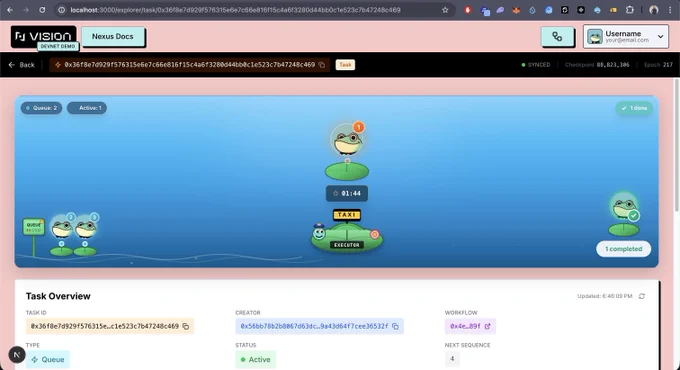Image resolution: width=680 pixels, height=370 pixels.
Task: Open Nexus Docs
Action: coord(113,36)
